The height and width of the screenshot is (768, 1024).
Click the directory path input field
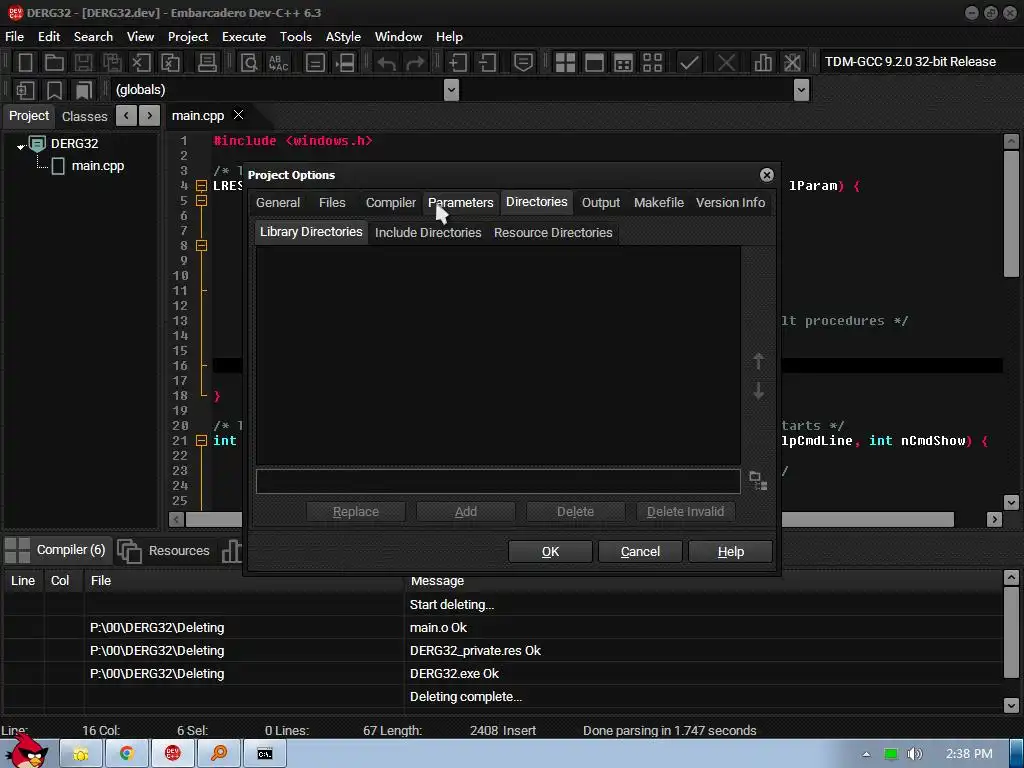point(498,481)
